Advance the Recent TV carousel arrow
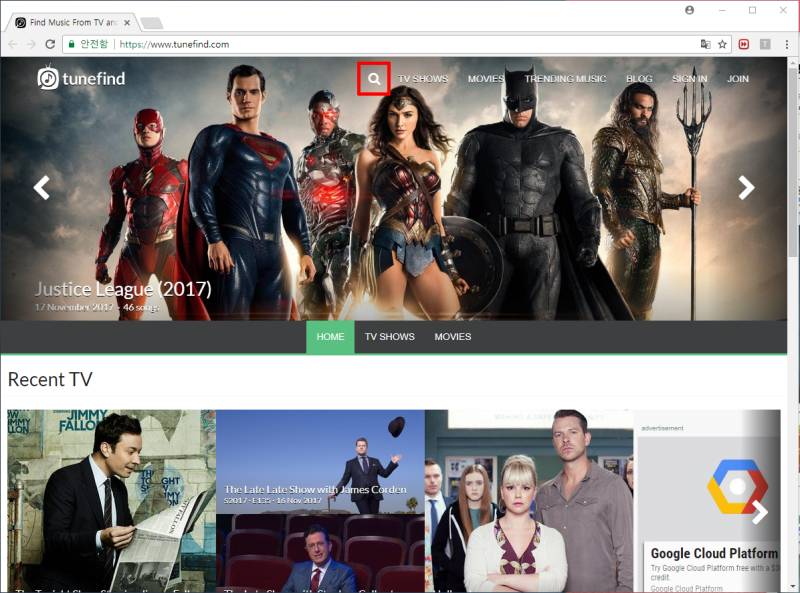Viewport: 800px width, 593px height. pos(760,512)
